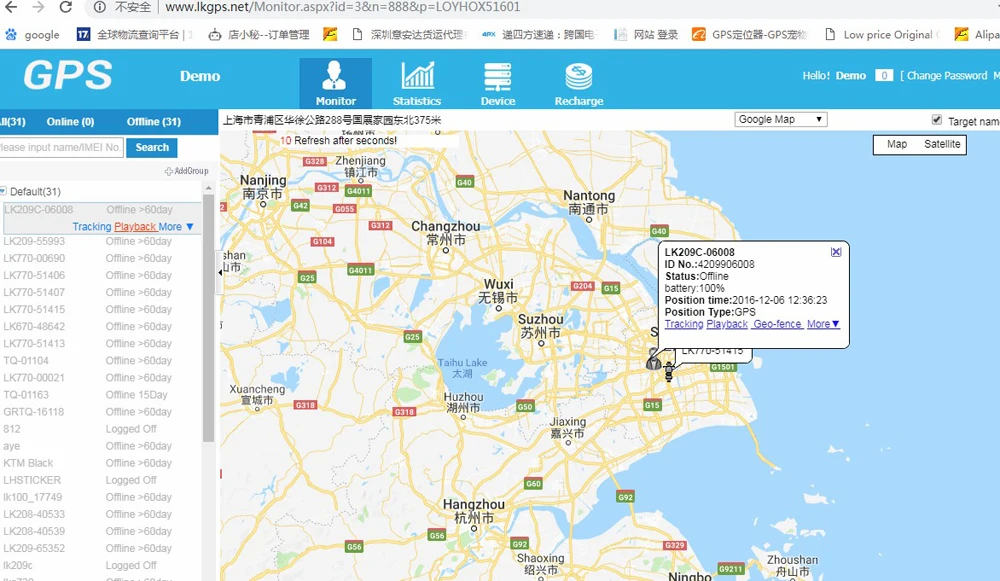Collapse the Default(31) group
The width and height of the screenshot is (1000, 581).
point(3,191)
